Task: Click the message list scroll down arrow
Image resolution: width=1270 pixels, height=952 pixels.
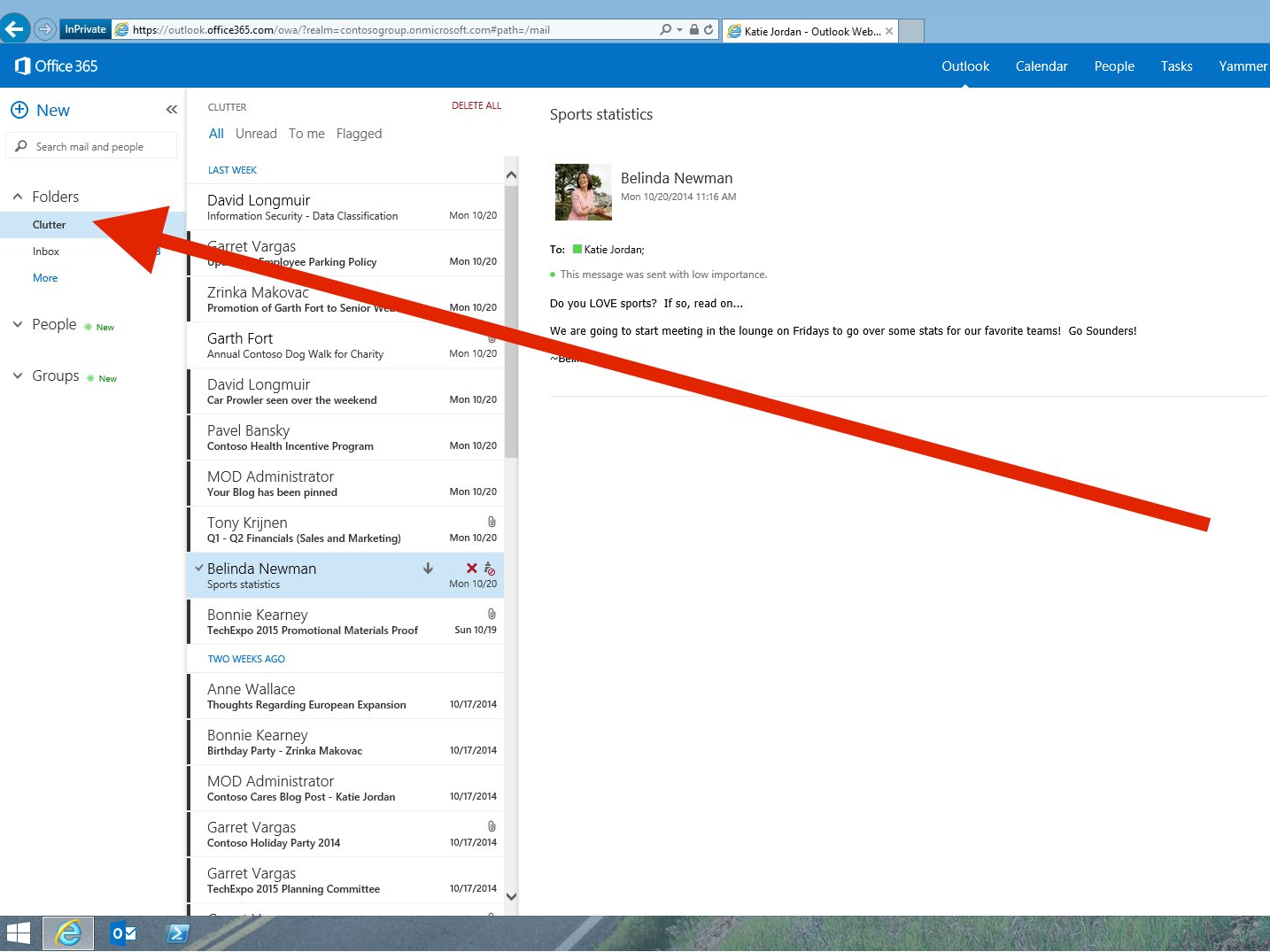Action: [511, 897]
